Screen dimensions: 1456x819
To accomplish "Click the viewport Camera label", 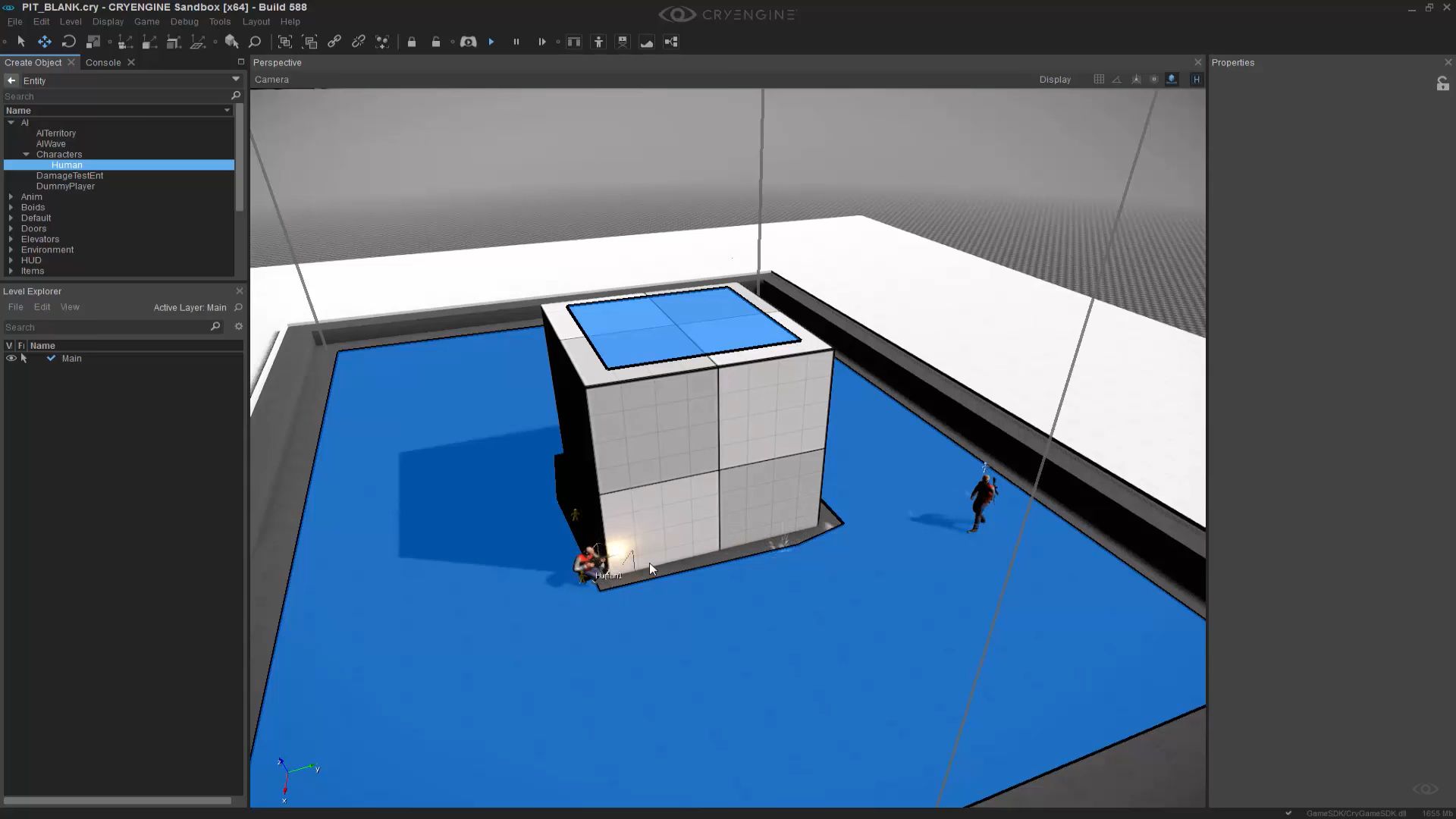I will tap(271, 79).
